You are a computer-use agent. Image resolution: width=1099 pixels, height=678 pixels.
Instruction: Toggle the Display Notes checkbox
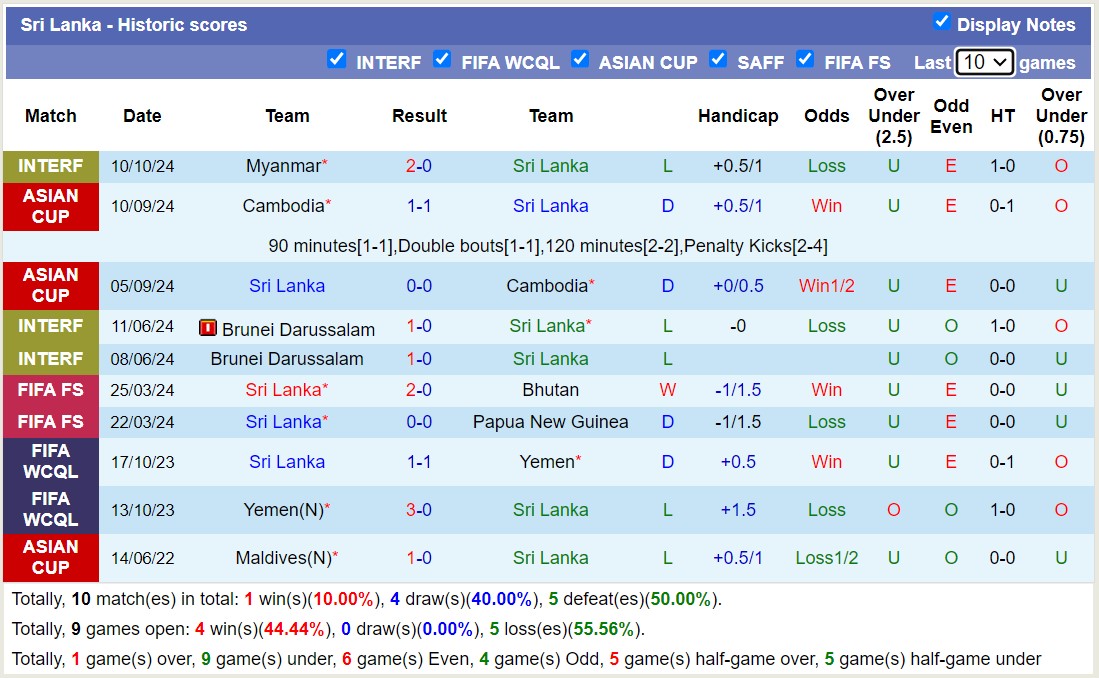941,22
